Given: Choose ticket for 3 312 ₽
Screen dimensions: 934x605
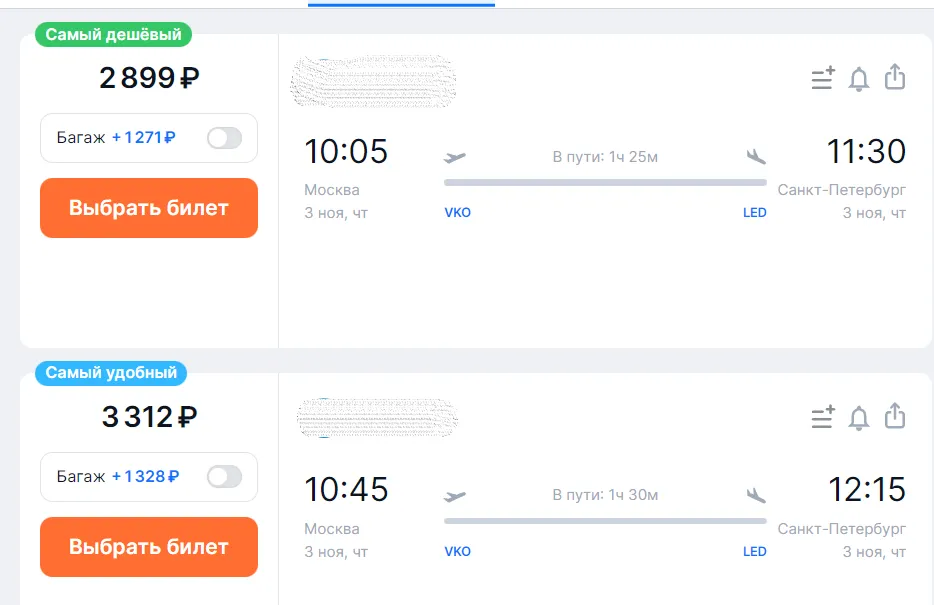Looking at the screenshot, I should click(149, 547).
